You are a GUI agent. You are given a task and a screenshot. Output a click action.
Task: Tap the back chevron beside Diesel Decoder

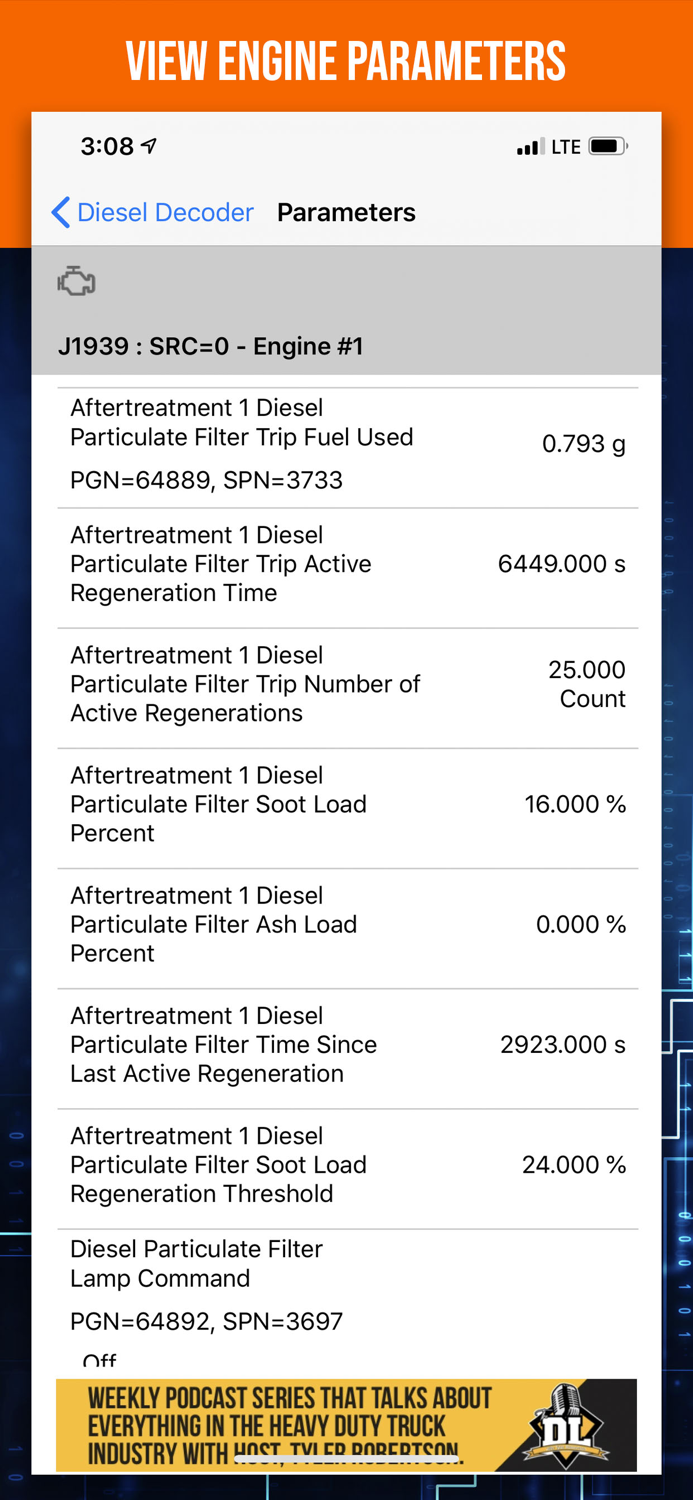pos(60,213)
